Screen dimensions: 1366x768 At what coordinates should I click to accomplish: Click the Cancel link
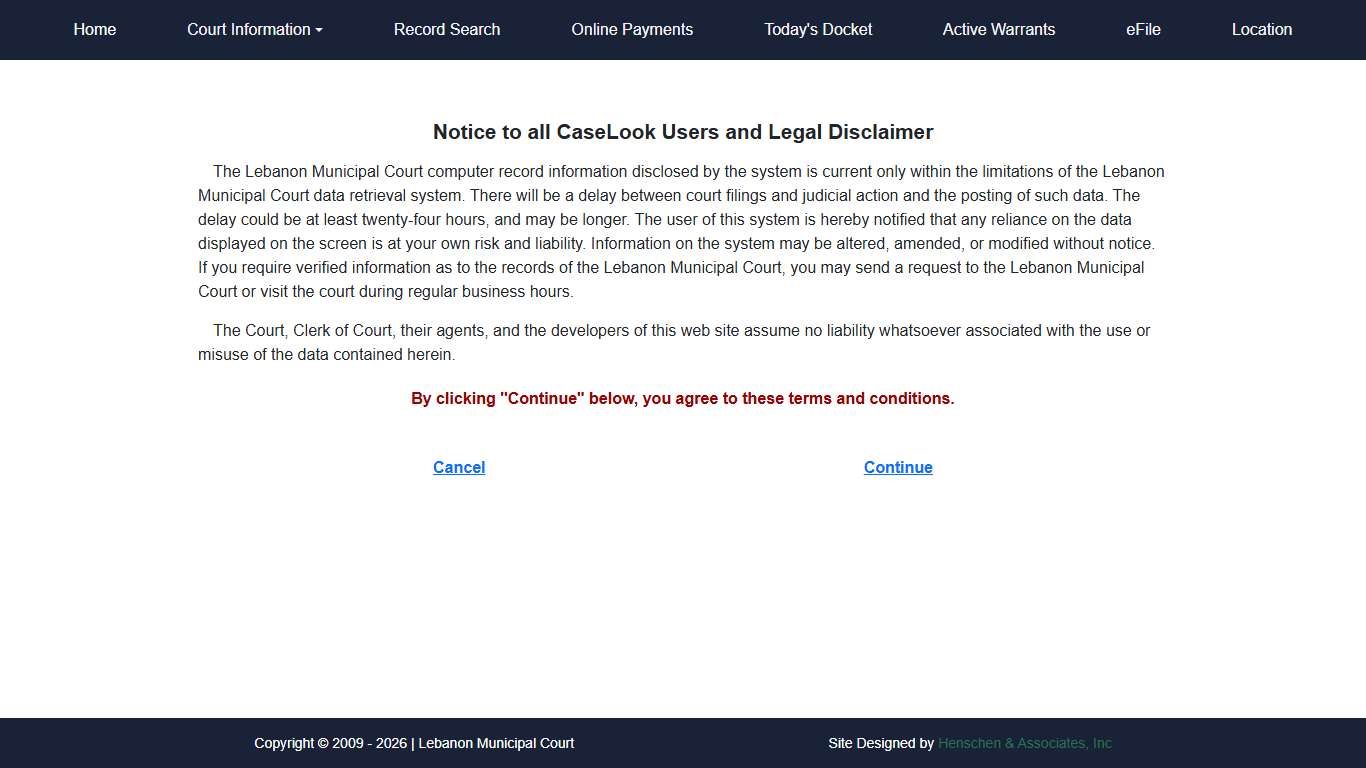459,467
